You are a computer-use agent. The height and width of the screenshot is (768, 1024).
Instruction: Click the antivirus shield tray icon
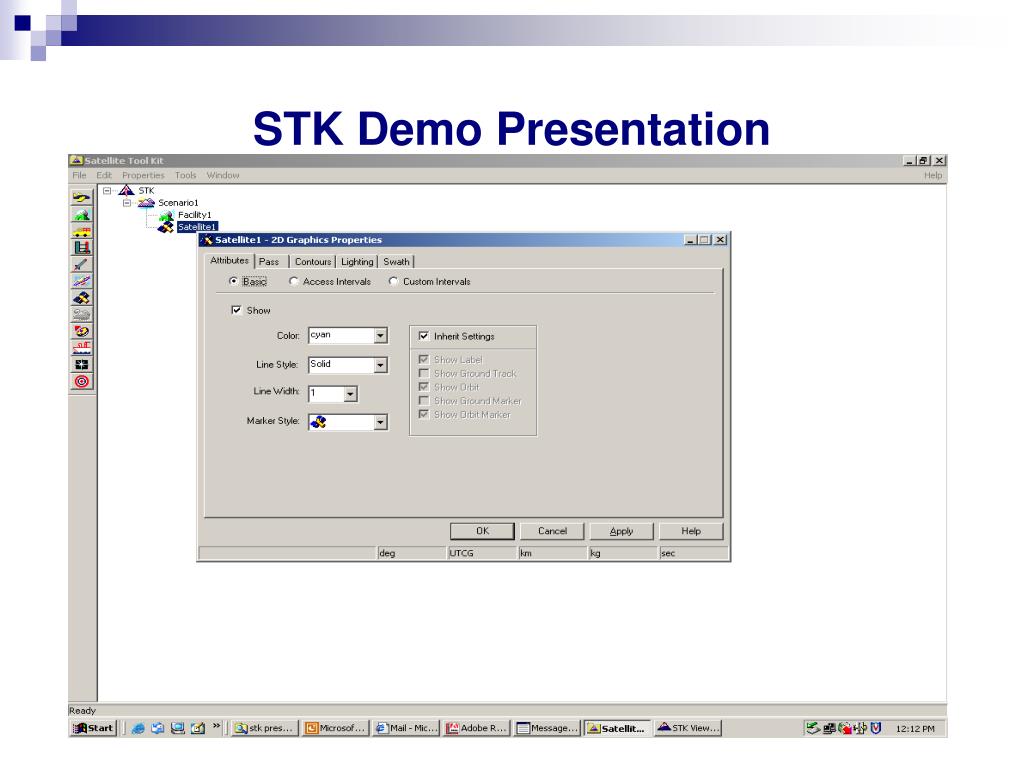(x=876, y=728)
